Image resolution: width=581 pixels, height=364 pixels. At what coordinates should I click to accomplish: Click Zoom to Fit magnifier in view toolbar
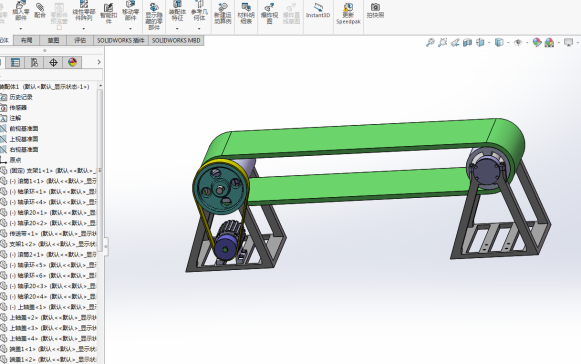click(430, 43)
